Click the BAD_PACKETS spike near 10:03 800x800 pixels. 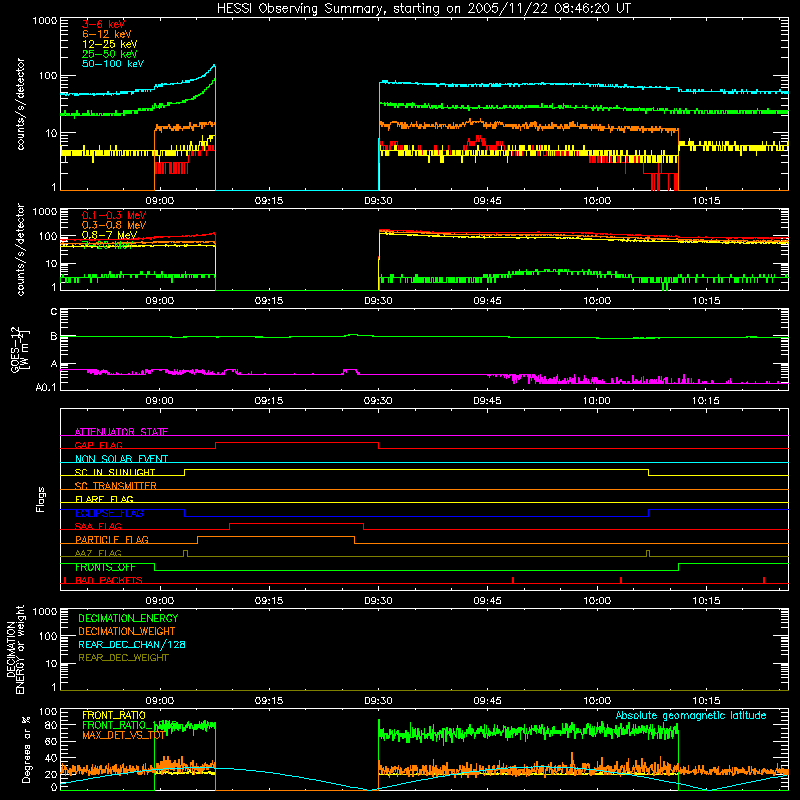pos(621,580)
